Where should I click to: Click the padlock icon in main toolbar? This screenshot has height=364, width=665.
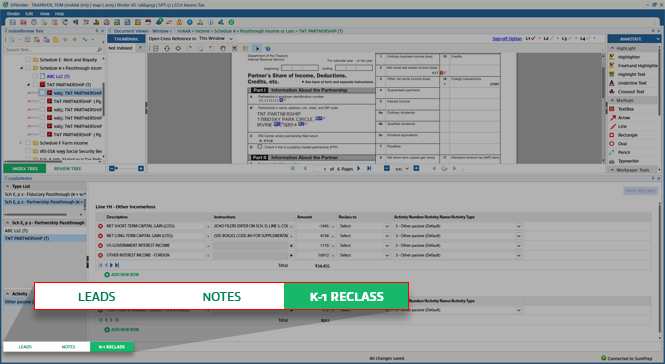point(179,22)
